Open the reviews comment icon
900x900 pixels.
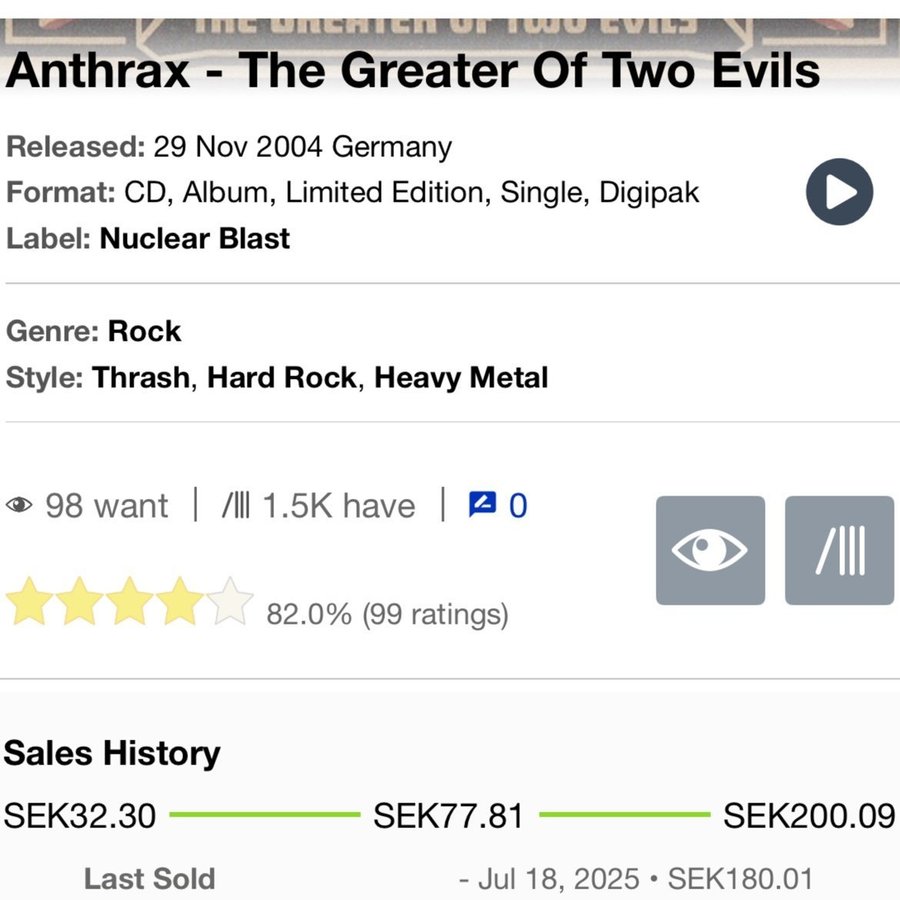482,505
